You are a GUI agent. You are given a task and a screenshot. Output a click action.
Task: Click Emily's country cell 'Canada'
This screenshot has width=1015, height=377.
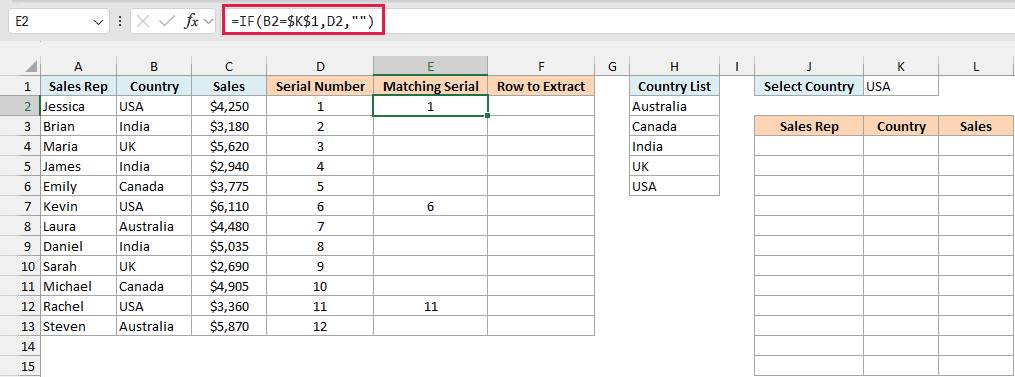tap(154, 187)
